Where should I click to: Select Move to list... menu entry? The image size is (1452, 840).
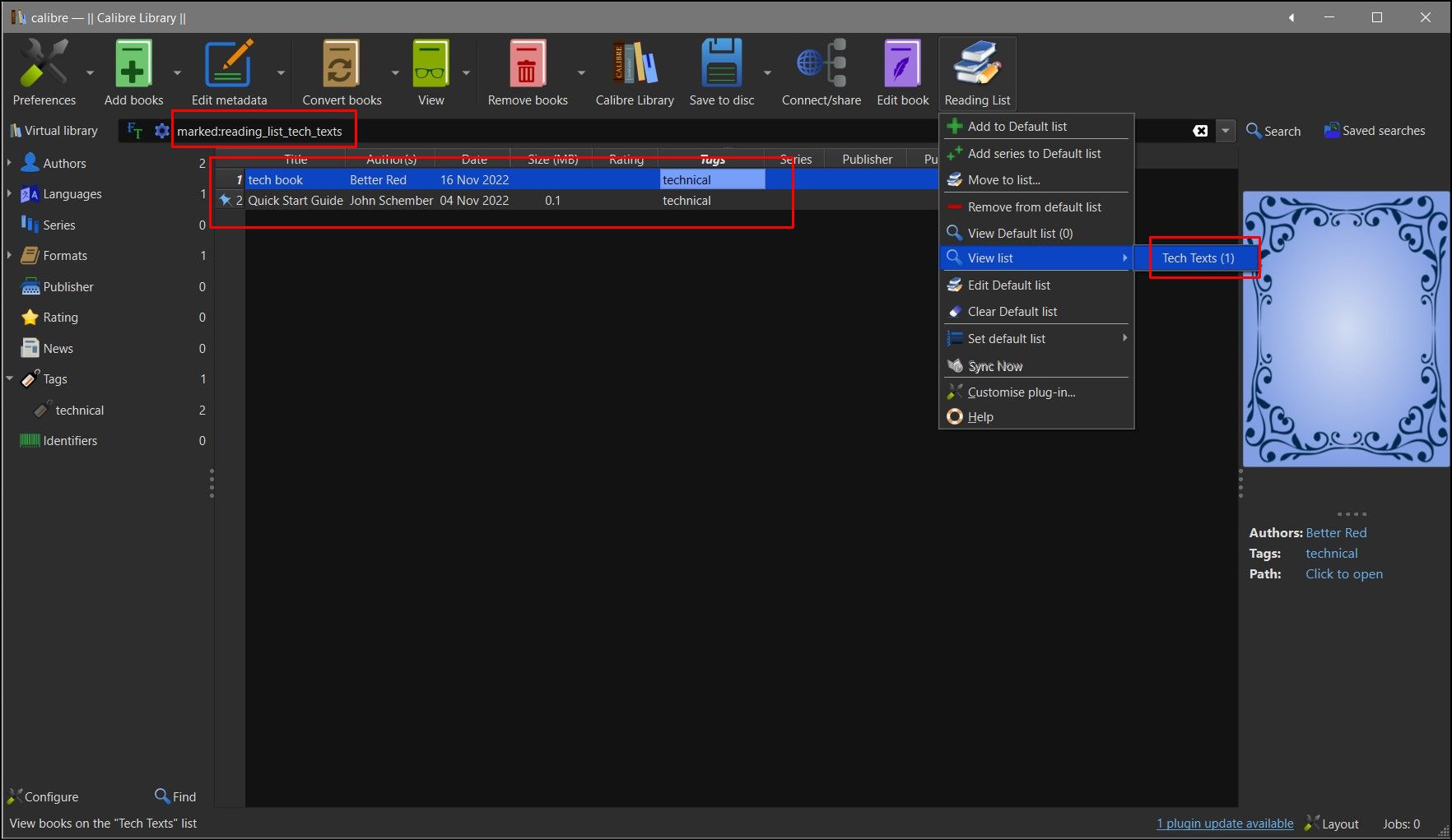[x=1036, y=180]
